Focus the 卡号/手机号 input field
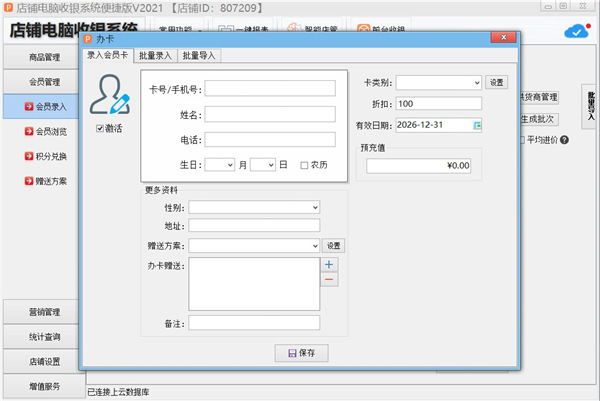600x401 pixels. [270, 88]
